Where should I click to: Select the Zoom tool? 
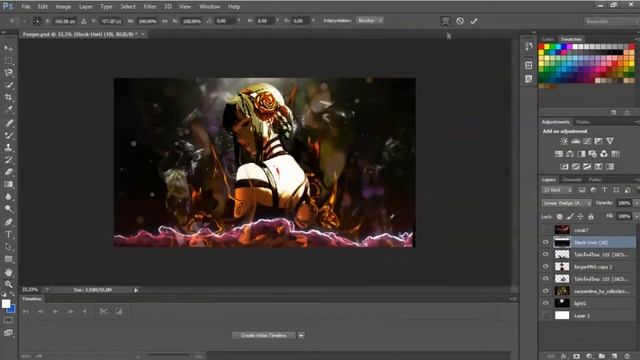(8, 284)
